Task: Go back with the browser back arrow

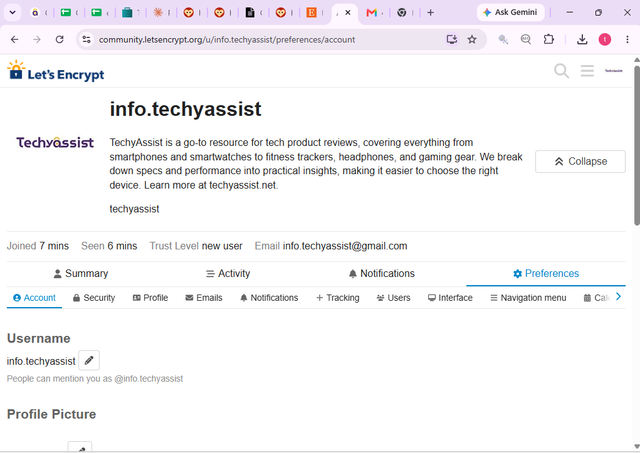Action: click(15, 40)
